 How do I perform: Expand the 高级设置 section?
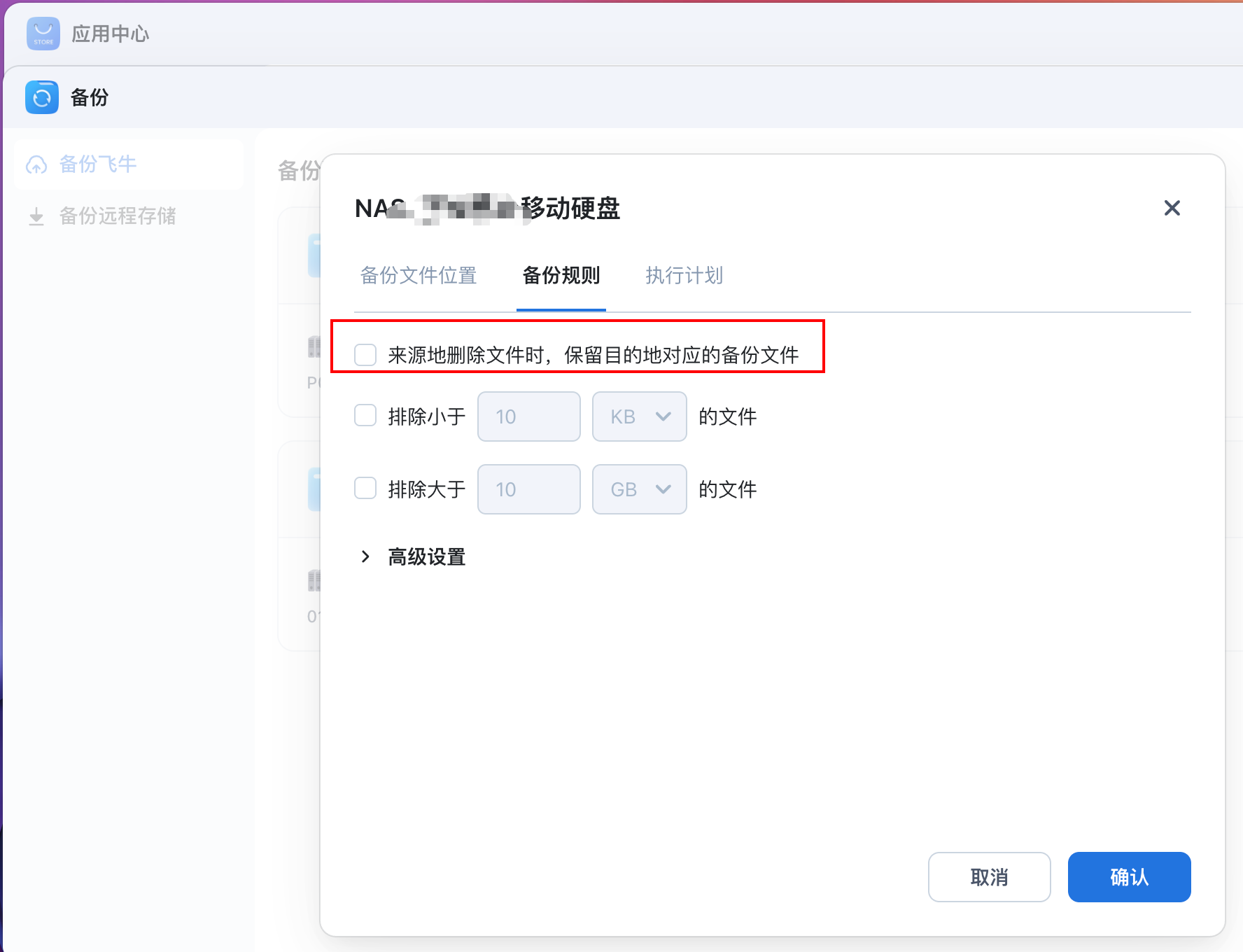(x=412, y=557)
